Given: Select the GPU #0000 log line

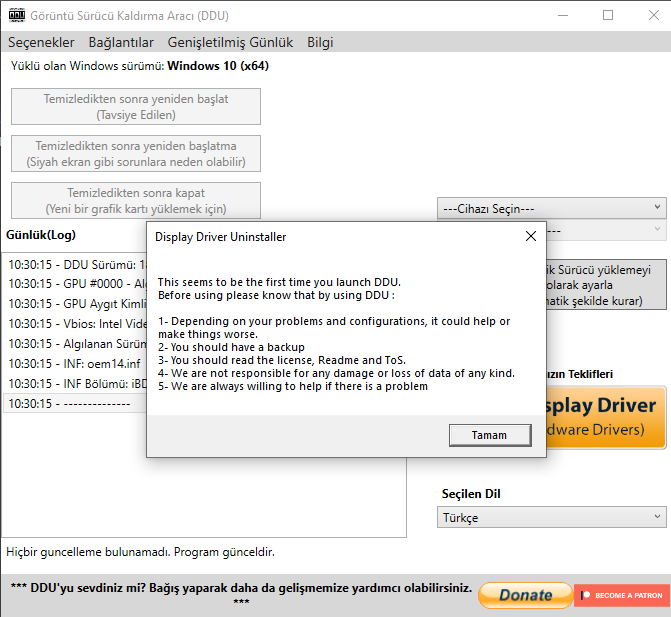Looking at the screenshot, I should [x=77, y=284].
